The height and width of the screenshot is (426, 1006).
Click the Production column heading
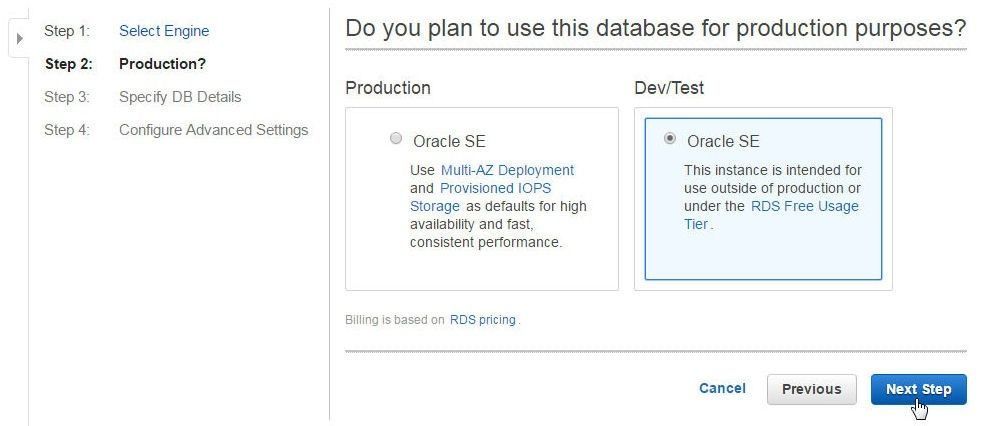click(388, 88)
